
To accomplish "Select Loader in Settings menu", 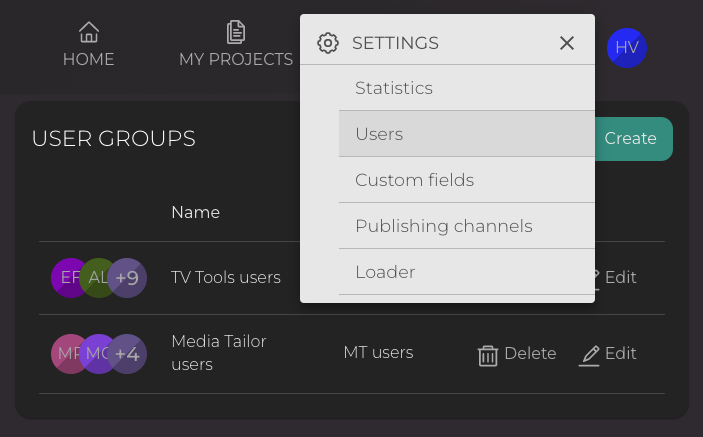I will tap(385, 272).
